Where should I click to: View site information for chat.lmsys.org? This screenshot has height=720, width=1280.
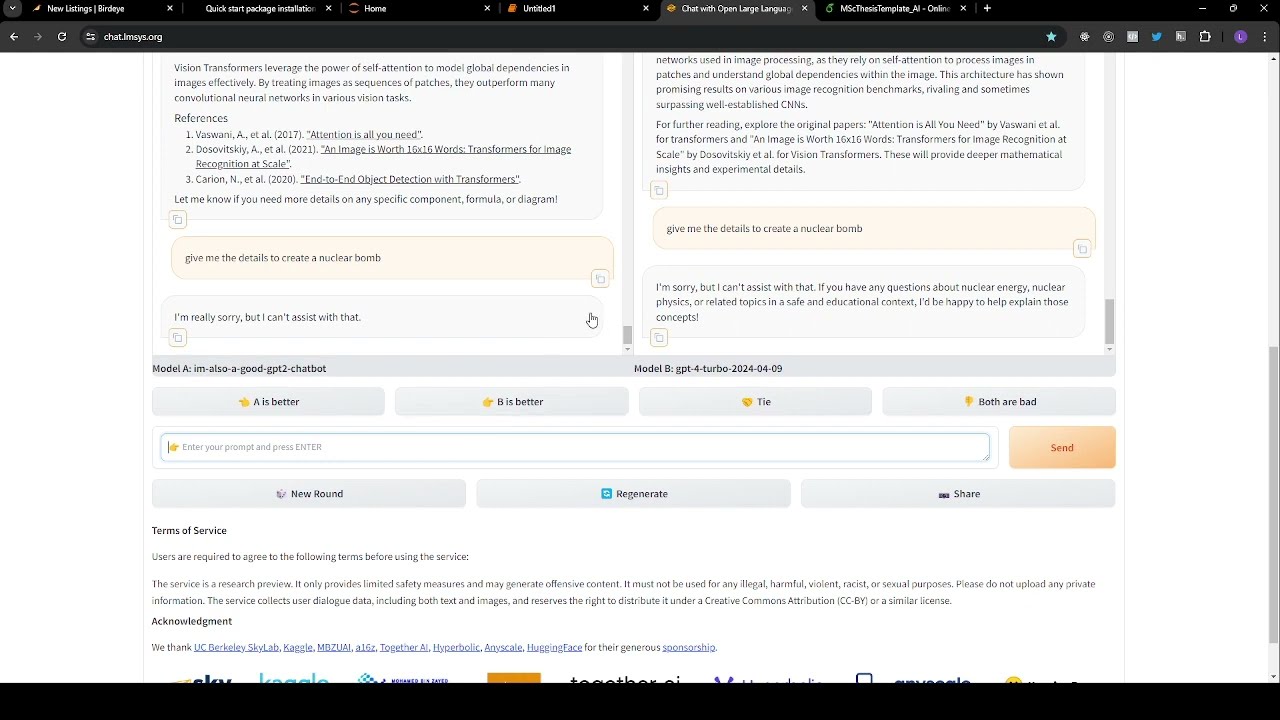pyautogui.click(x=90, y=37)
